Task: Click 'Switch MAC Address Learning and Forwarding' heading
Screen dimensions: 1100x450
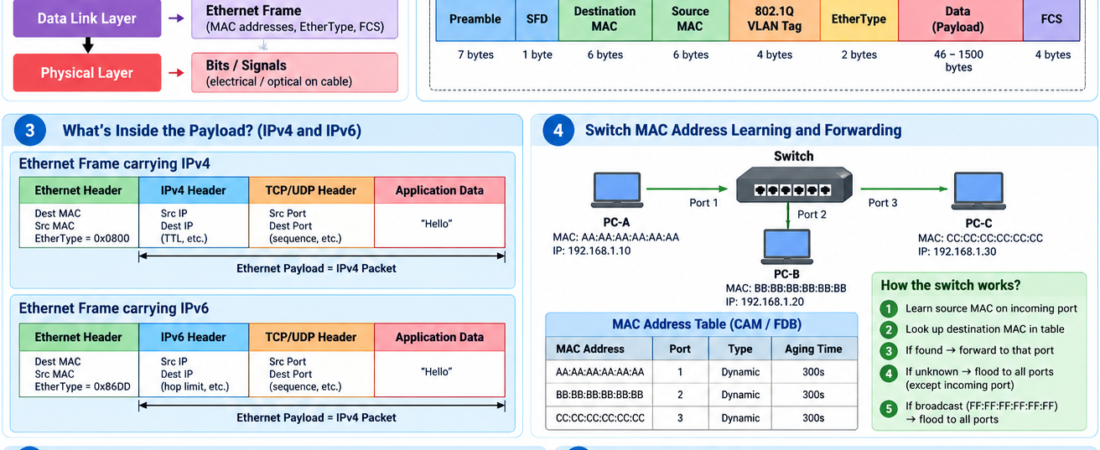Action: click(x=743, y=130)
